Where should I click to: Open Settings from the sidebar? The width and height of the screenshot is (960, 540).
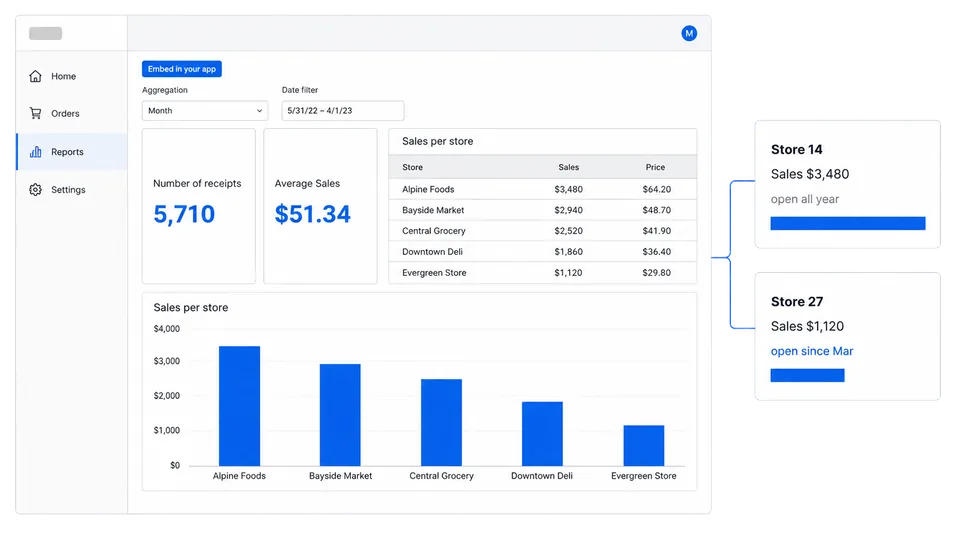click(x=72, y=190)
